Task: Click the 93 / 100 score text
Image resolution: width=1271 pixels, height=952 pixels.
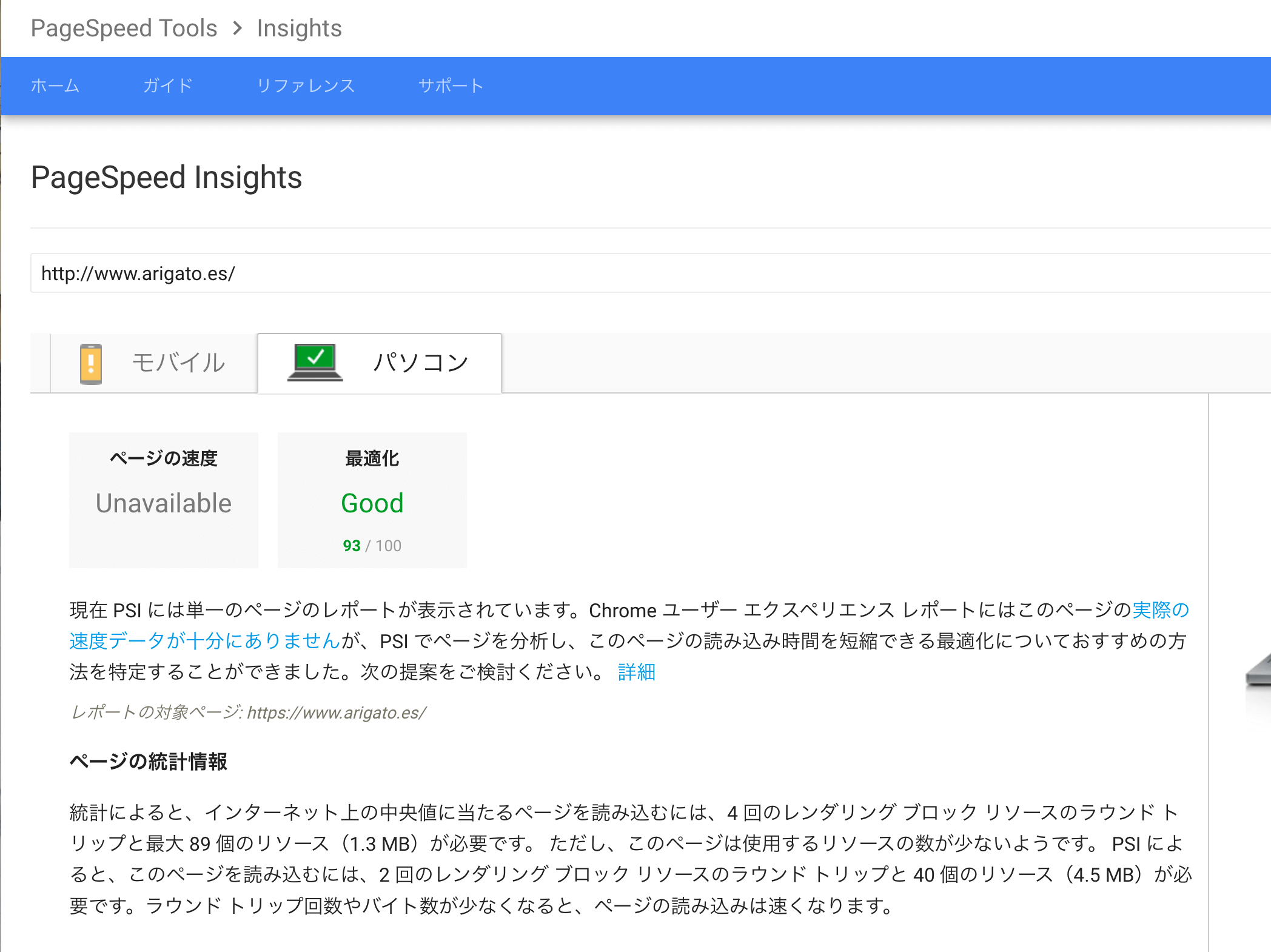Action: click(x=372, y=546)
